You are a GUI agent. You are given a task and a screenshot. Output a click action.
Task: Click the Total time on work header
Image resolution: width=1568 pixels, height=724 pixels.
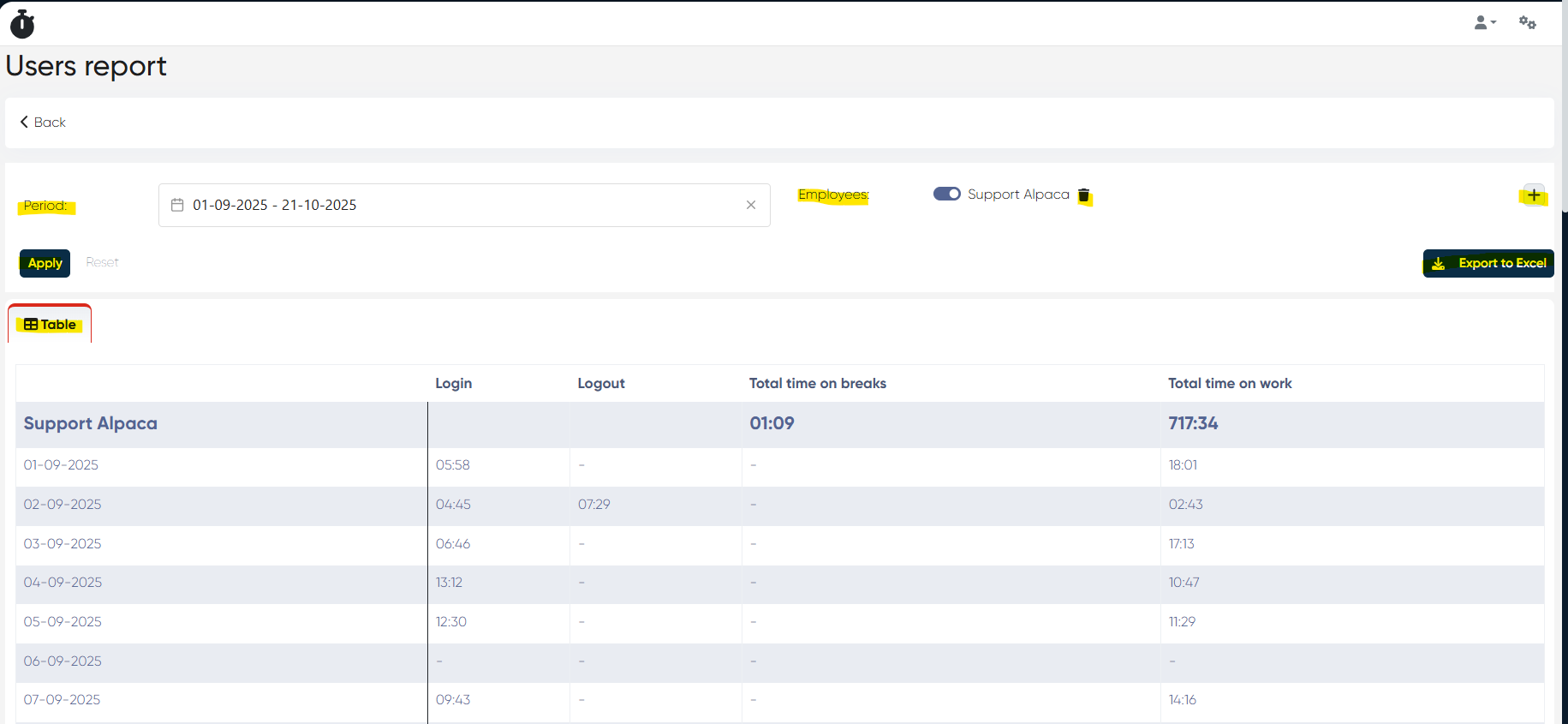[x=1230, y=384]
